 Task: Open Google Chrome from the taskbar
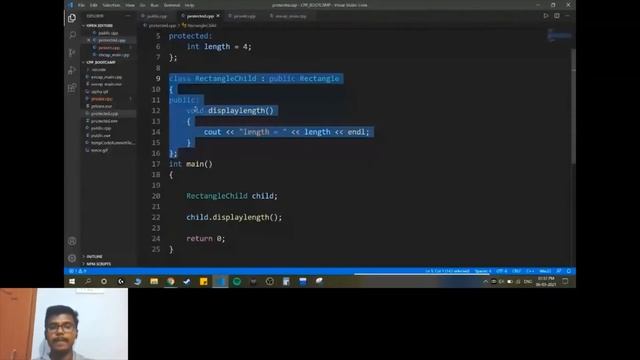(x=171, y=281)
